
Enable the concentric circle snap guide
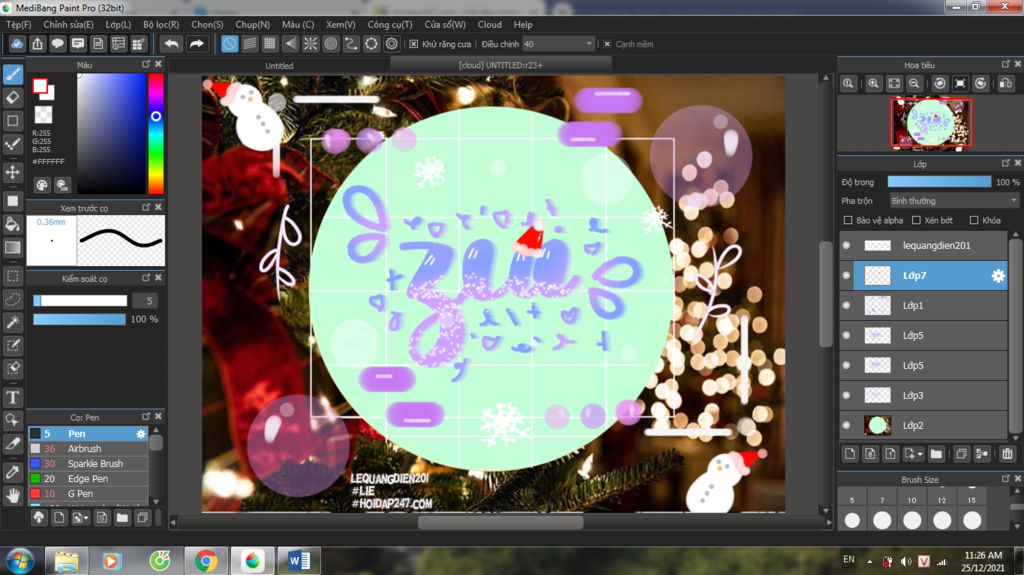(x=331, y=44)
